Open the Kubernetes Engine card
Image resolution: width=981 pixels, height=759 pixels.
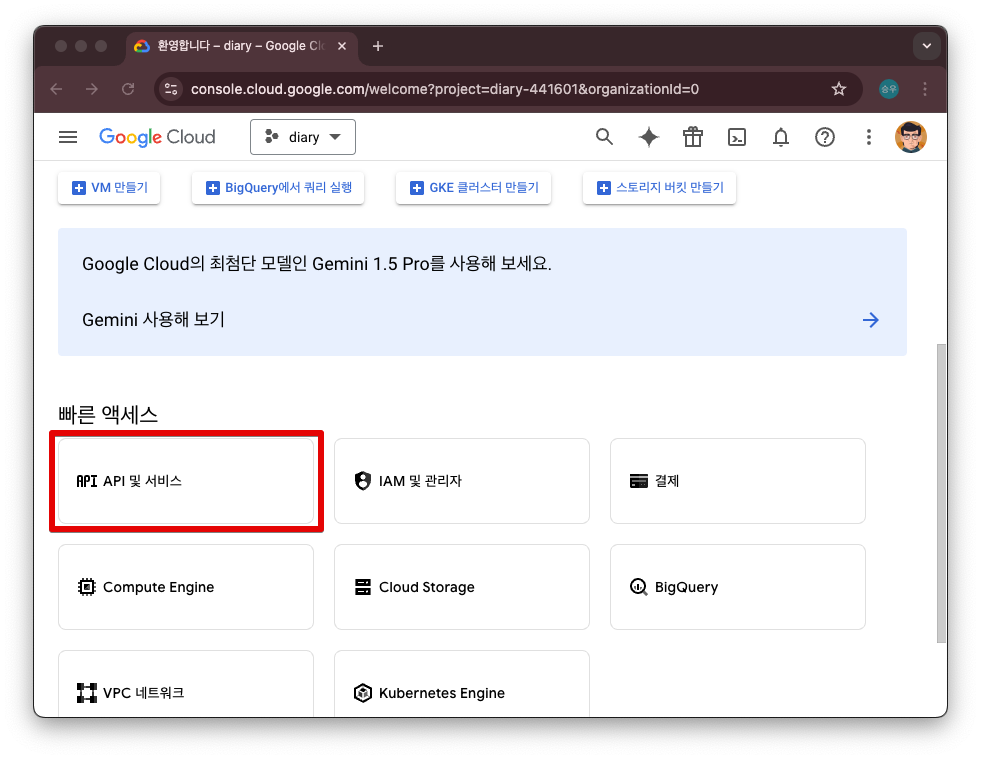tap(462, 684)
